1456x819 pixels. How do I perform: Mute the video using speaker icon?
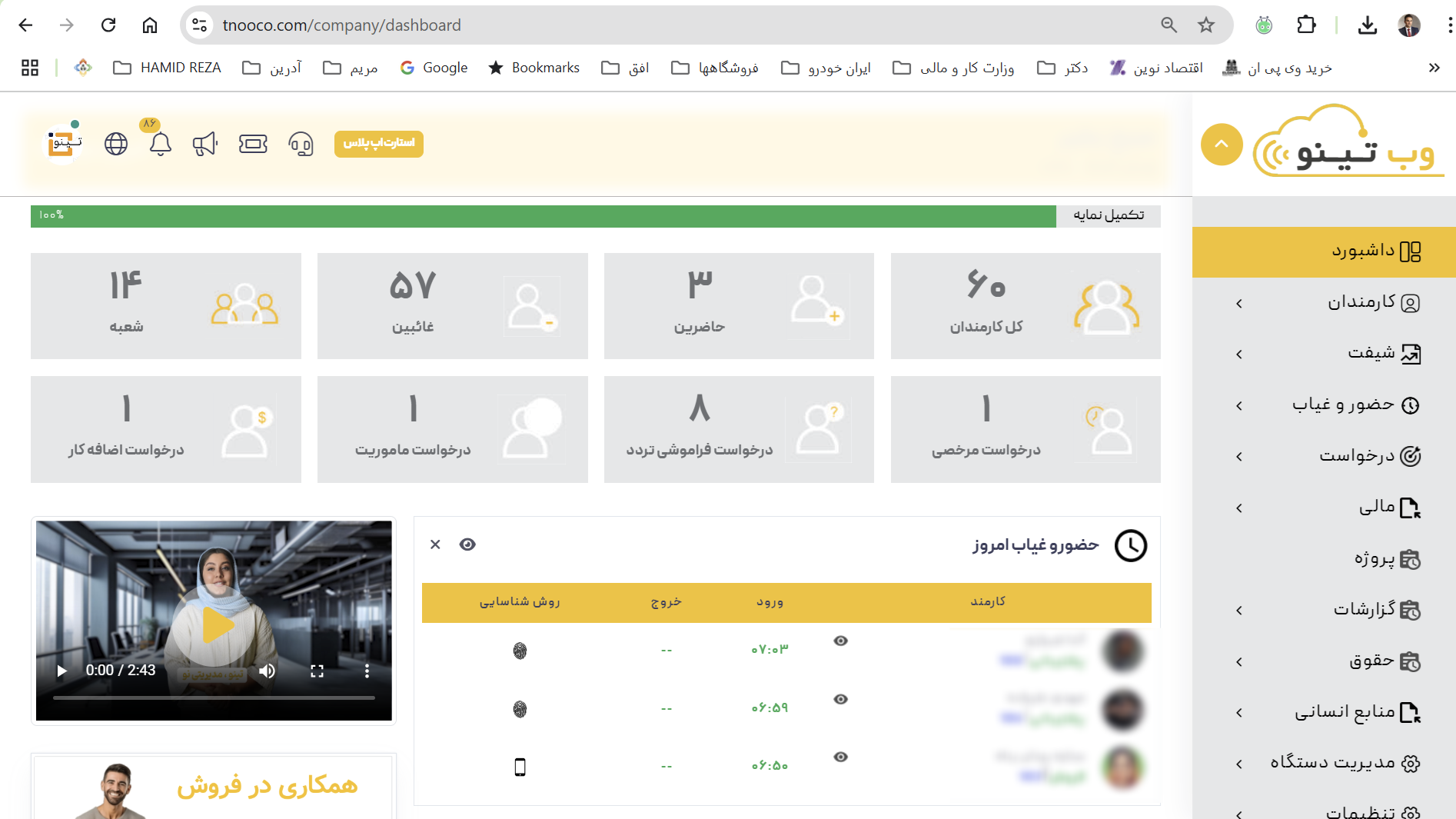(x=267, y=671)
